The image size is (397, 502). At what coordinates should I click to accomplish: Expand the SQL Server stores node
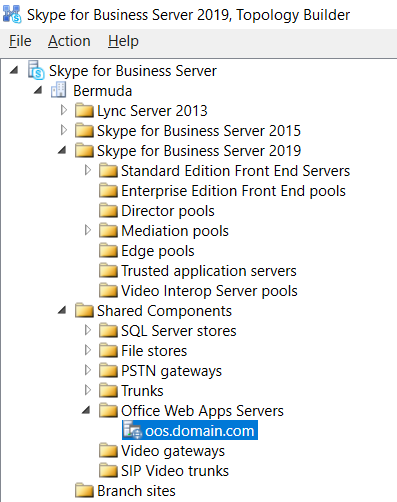click(x=88, y=330)
